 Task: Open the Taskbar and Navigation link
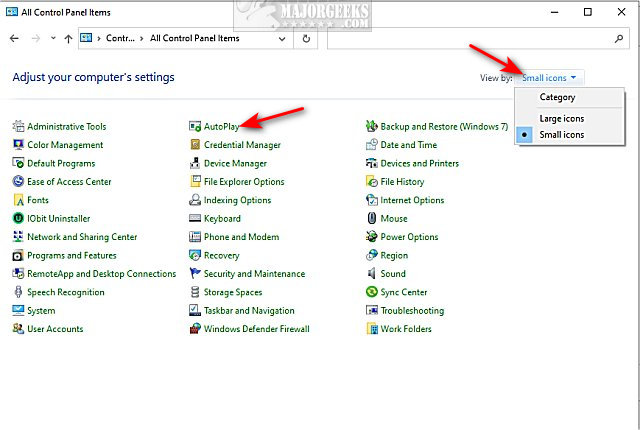point(249,310)
